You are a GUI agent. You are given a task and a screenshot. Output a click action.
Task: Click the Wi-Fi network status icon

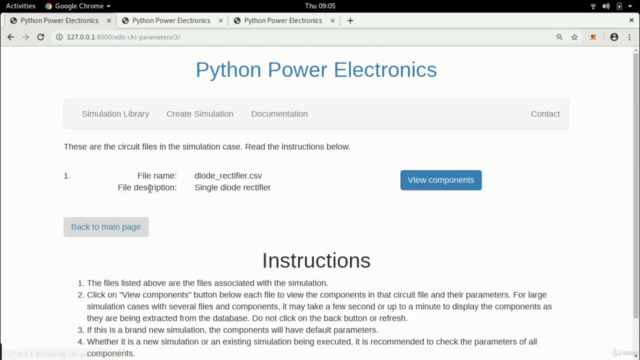[x=593, y=6]
